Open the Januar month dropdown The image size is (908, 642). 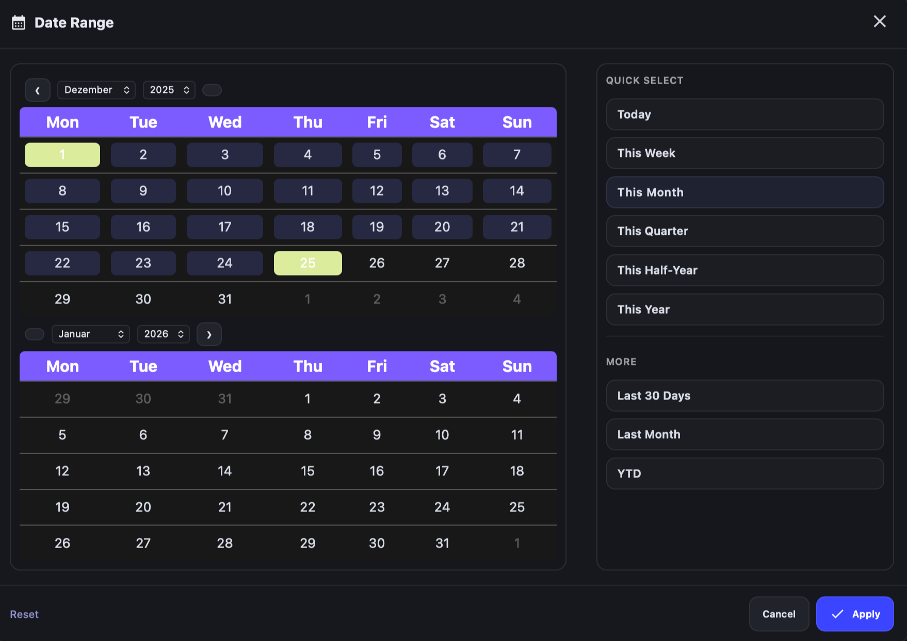tap(90, 335)
